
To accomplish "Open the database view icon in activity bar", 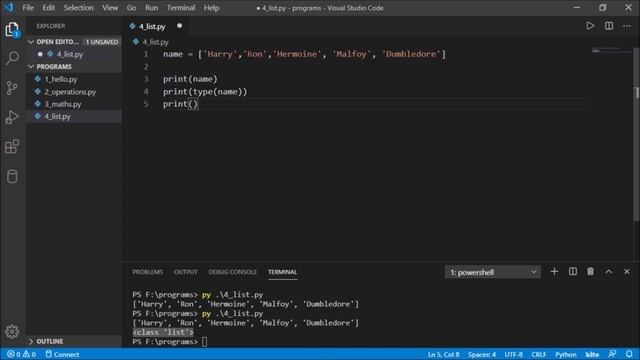I will (12, 176).
